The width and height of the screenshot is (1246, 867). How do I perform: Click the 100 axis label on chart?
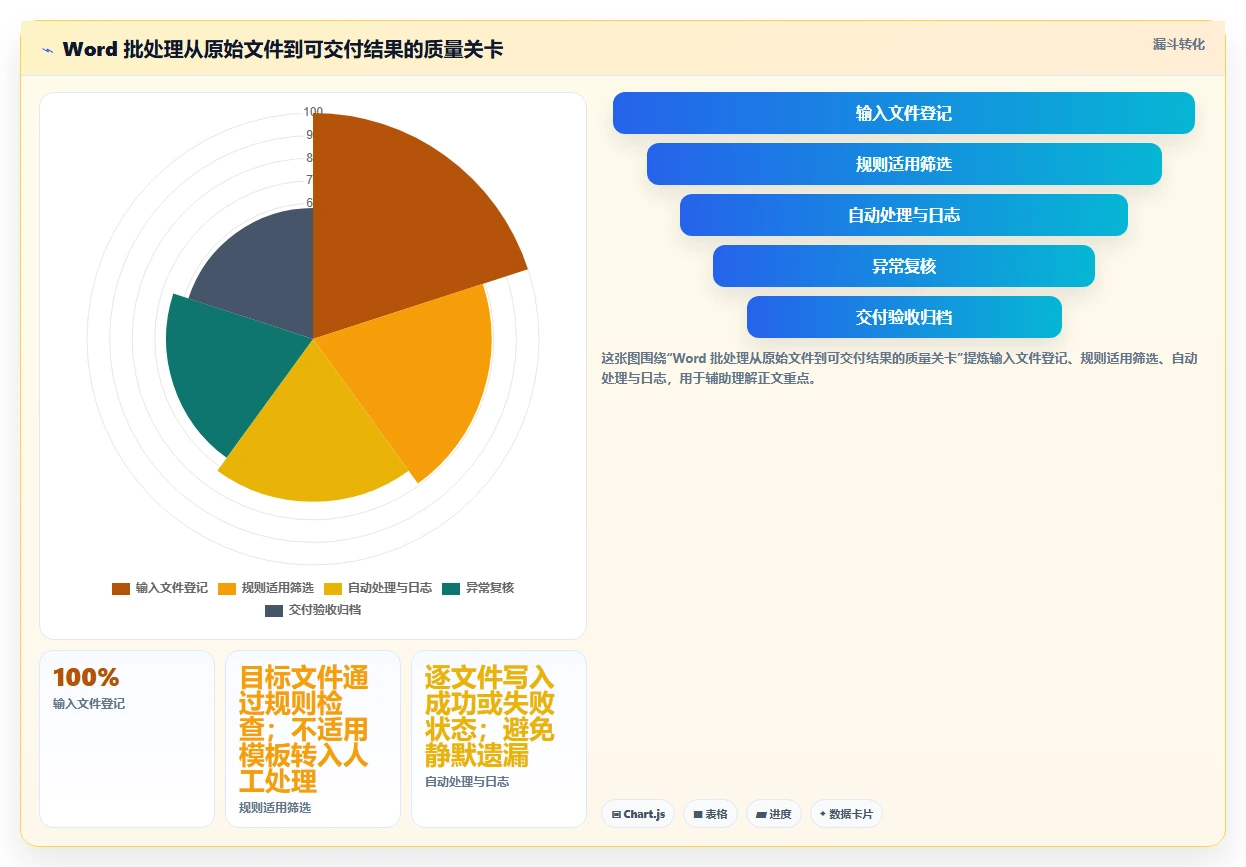click(313, 112)
